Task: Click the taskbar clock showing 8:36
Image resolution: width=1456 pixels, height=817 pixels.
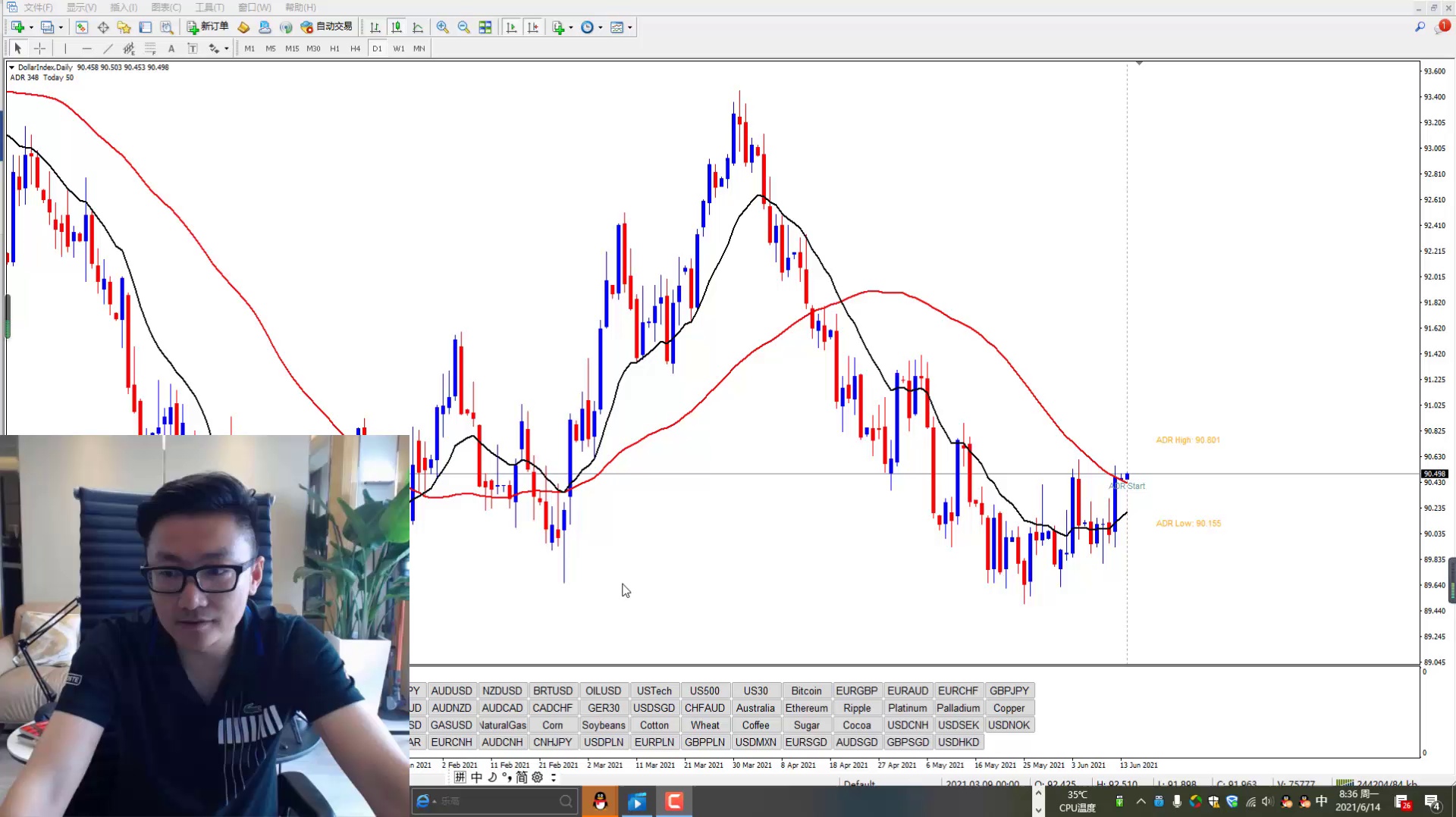Action: pyautogui.click(x=1358, y=800)
